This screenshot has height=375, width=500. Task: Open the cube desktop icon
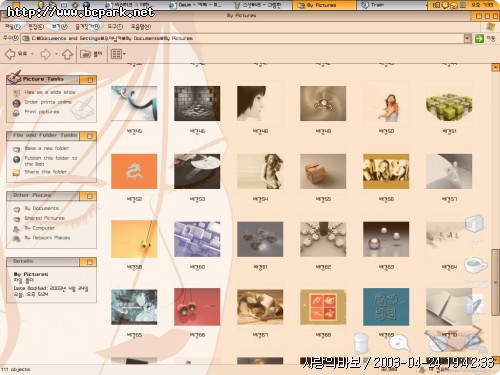coord(474,224)
